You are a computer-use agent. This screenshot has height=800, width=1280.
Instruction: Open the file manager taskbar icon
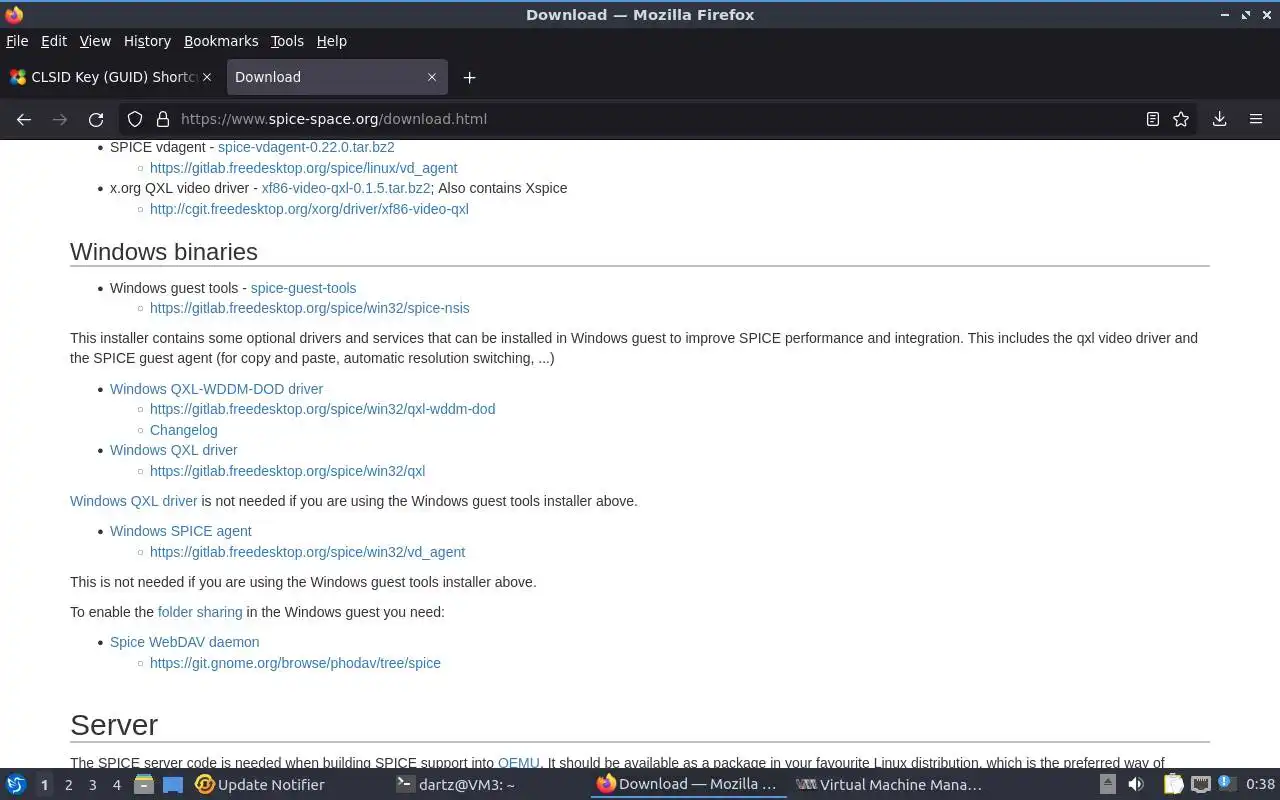(x=144, y=785)
